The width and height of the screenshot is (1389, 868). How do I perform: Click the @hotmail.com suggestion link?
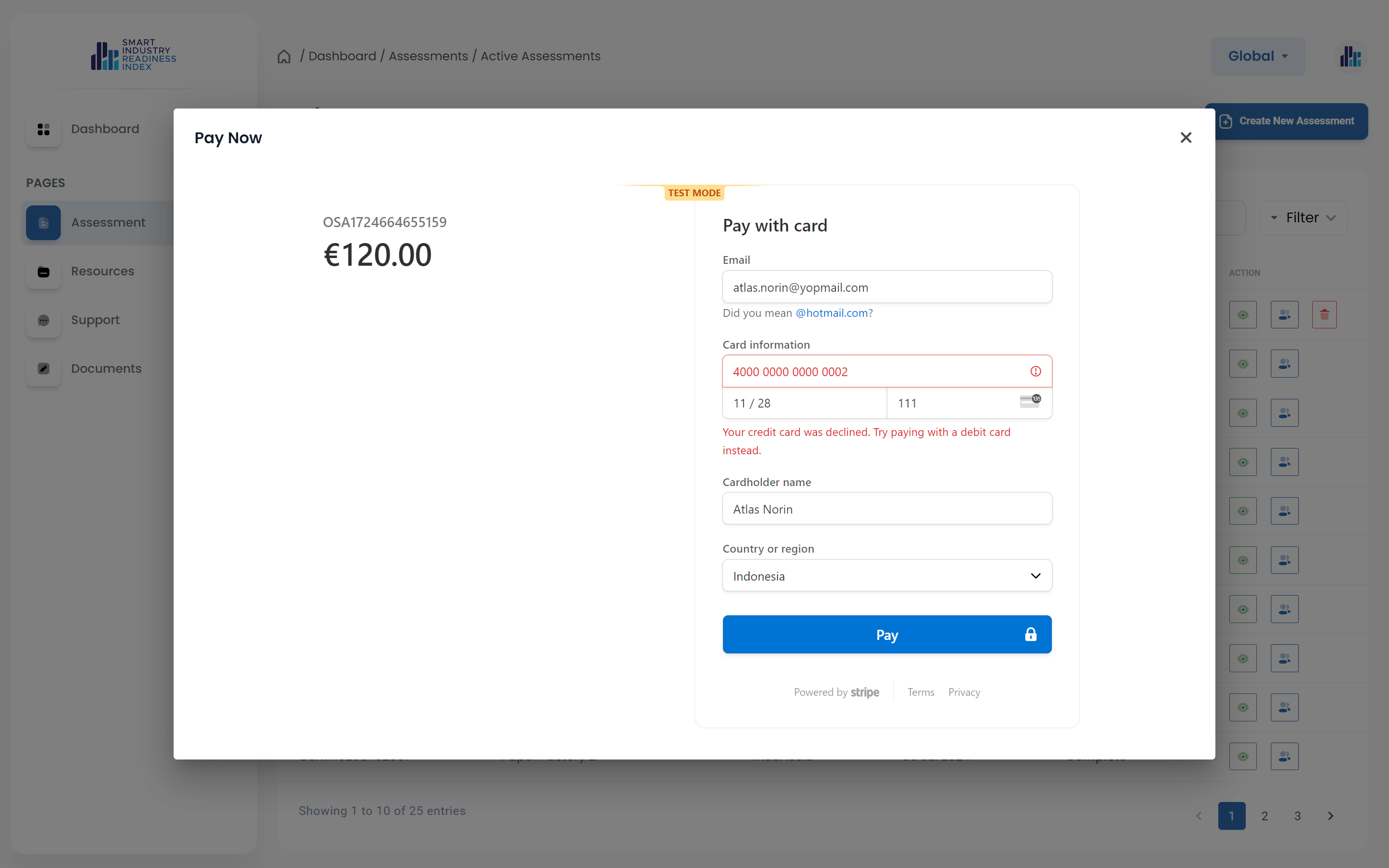(x=831, y=313)
